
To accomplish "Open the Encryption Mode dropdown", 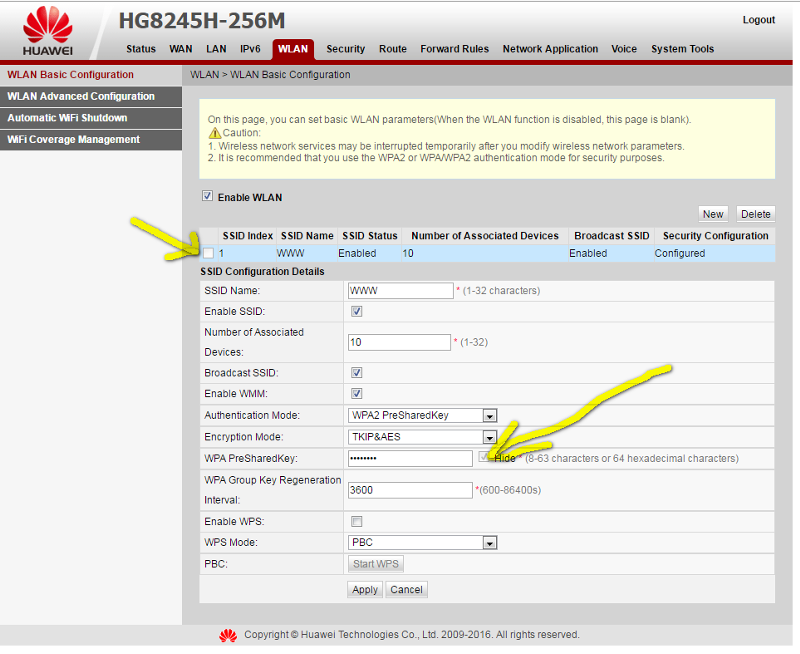I will [x=422, y=437].
